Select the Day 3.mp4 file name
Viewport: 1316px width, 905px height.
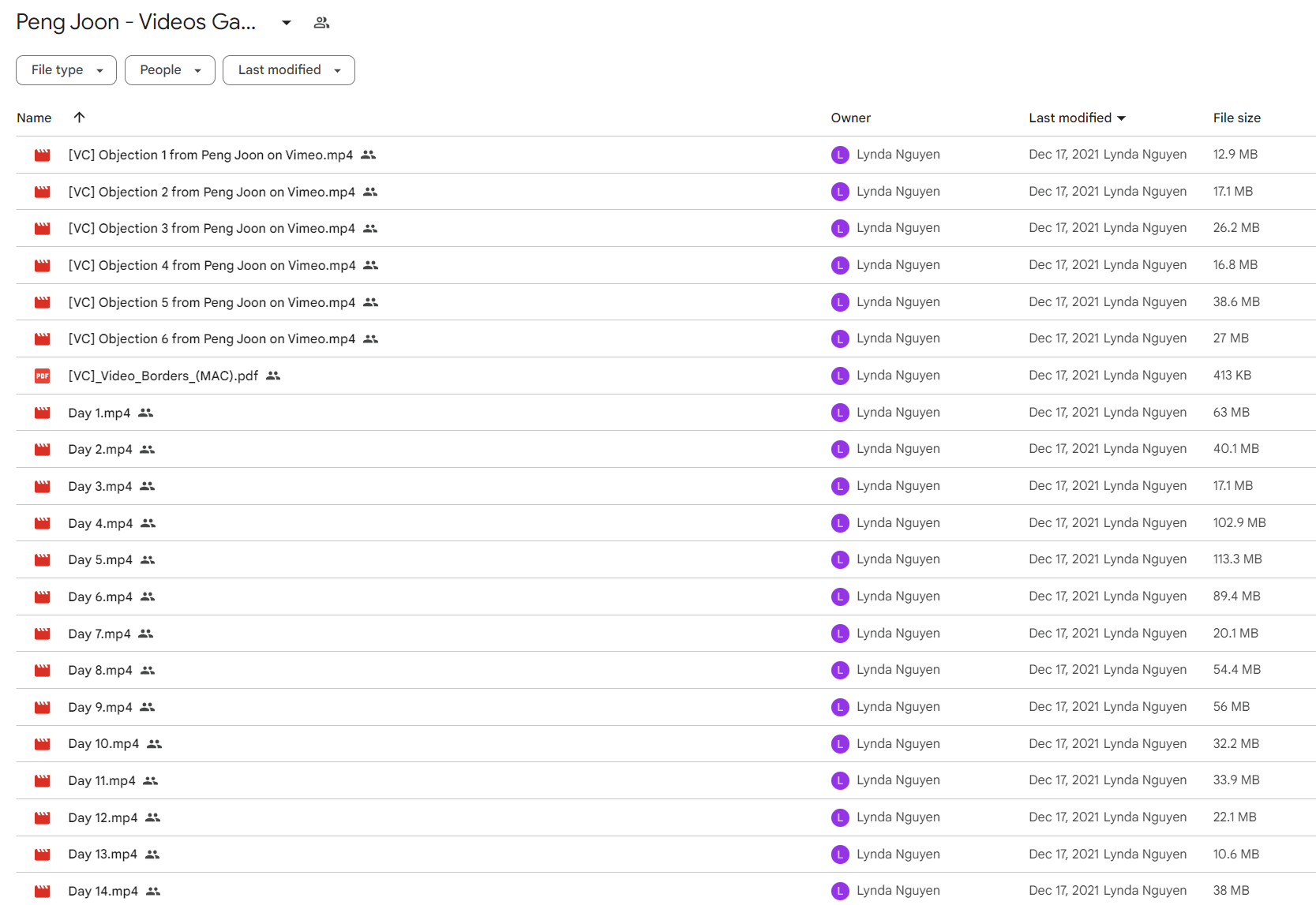(x=100, y=486)
